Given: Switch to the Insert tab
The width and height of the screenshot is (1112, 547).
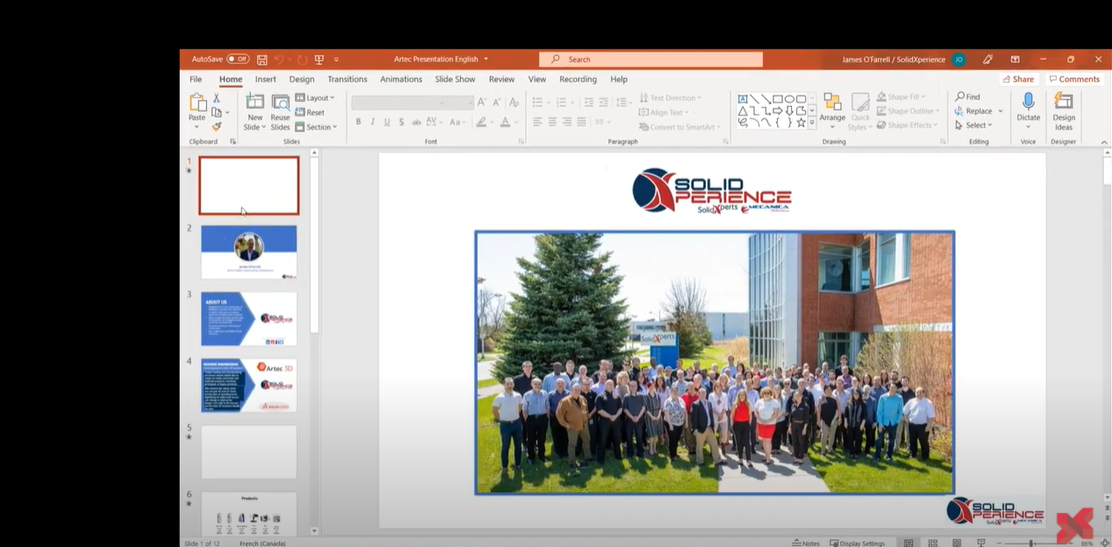Looking at the screenshot, I should pos(266,79).
